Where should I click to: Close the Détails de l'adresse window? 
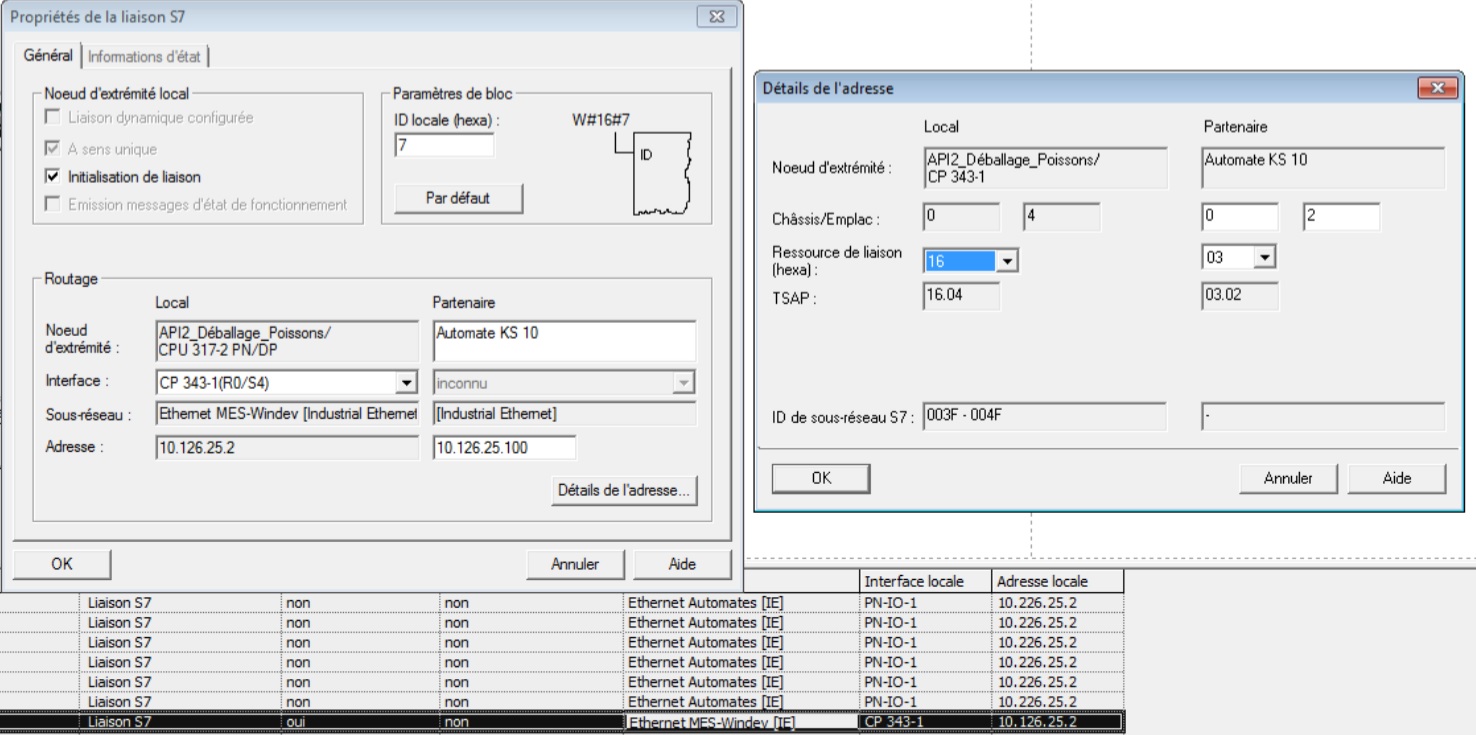point(1437,88)
